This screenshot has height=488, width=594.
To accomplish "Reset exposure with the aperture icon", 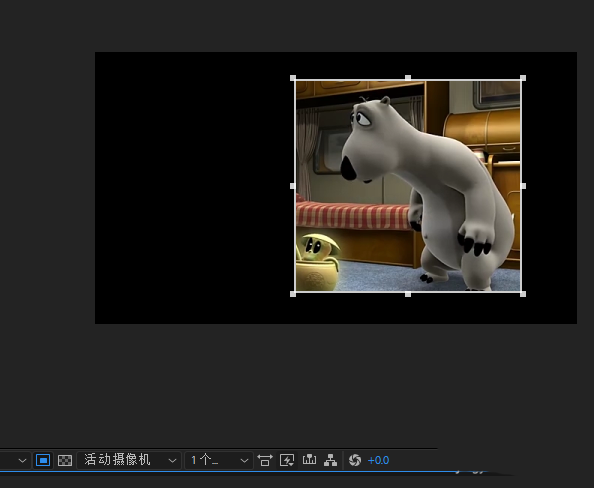I will coord(355,460).
